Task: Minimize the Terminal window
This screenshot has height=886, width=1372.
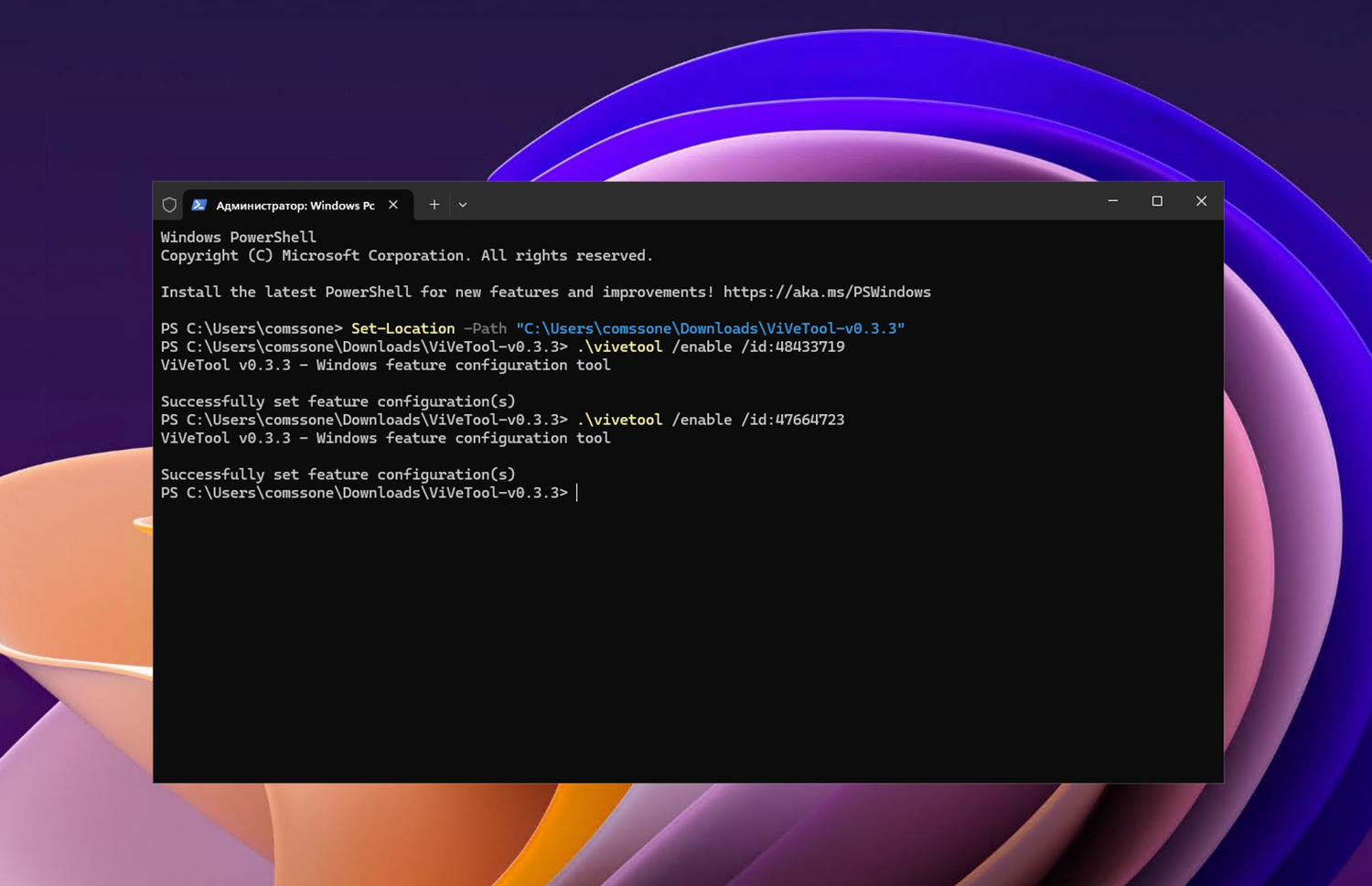Action: [x=1113, y=201]
